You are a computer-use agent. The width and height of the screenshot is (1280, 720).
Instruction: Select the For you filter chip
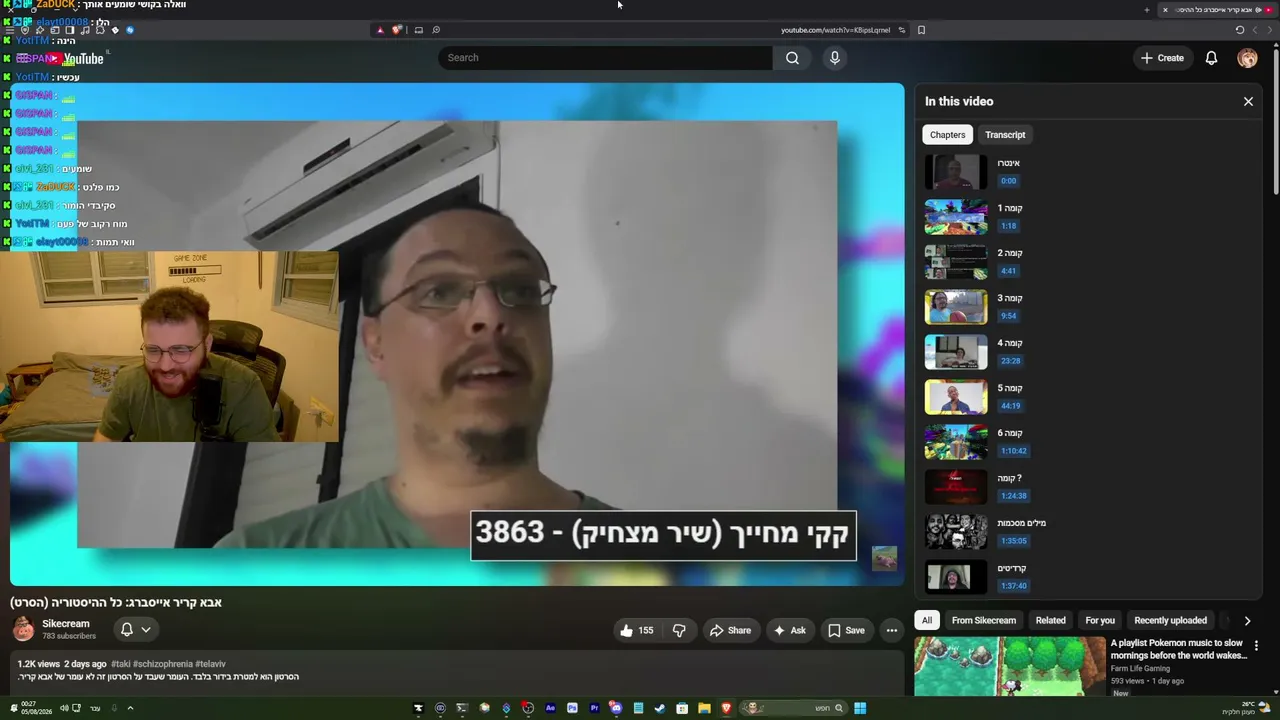[x=1100, y=621]
